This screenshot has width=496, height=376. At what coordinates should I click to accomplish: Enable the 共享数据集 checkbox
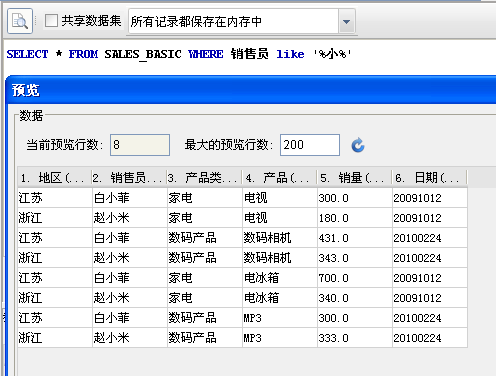[51, 21]
